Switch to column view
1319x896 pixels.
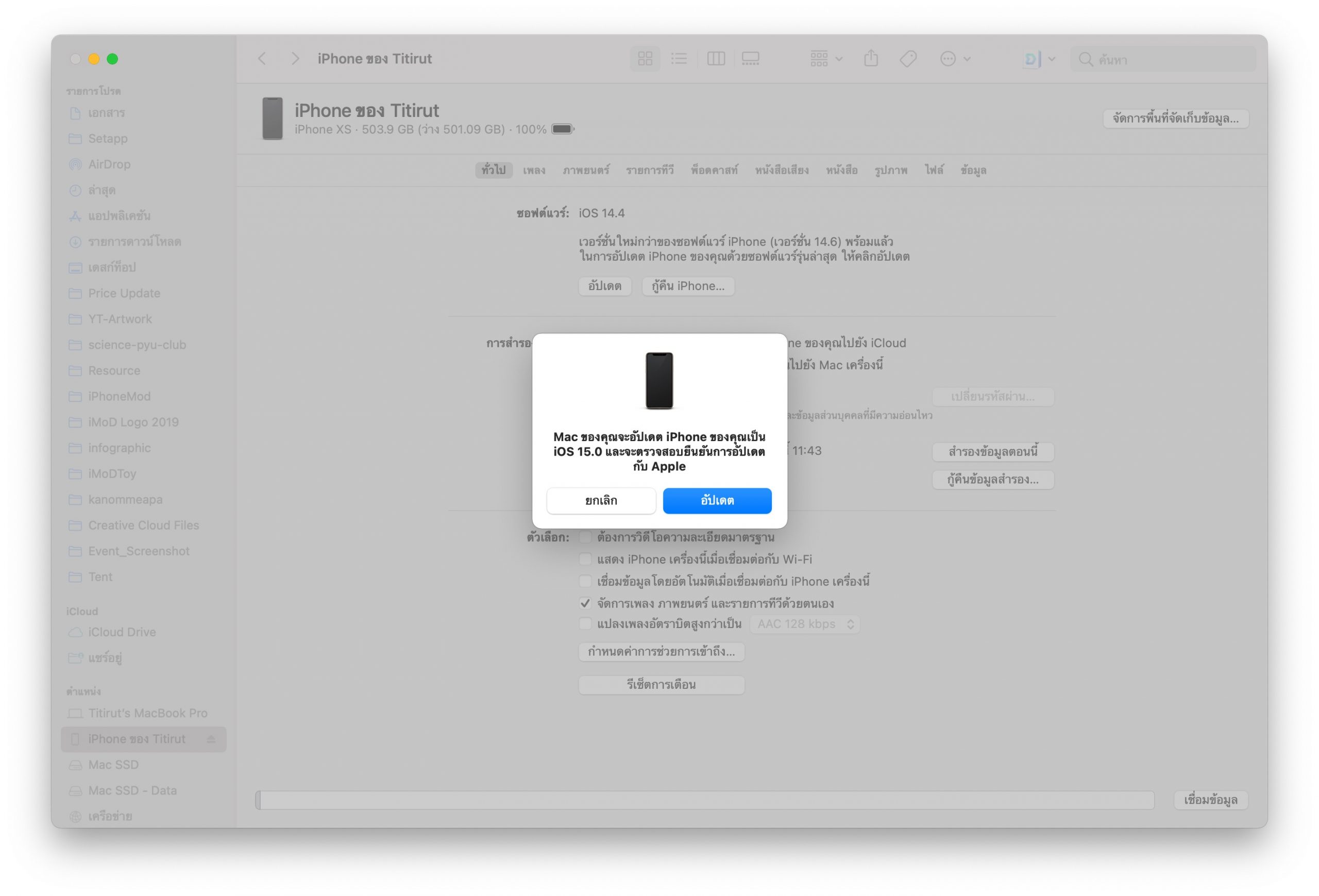pos(716,58)
